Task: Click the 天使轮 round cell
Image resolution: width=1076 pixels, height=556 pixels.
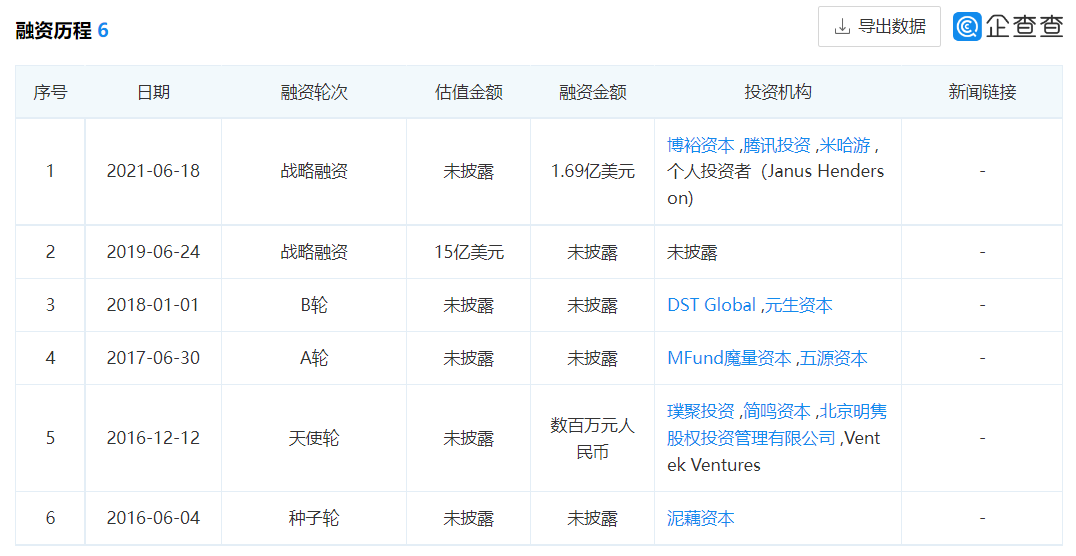Action: point(314,438)
